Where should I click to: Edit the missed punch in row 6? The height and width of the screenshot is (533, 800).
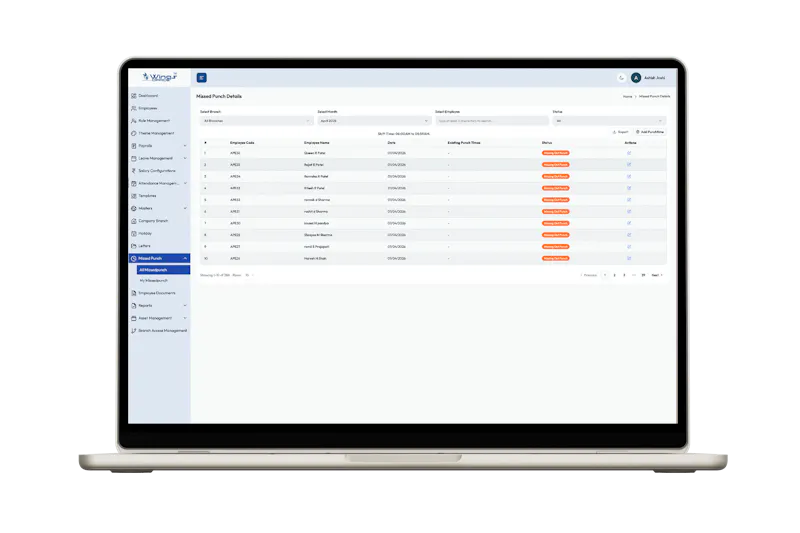(629, 212)
